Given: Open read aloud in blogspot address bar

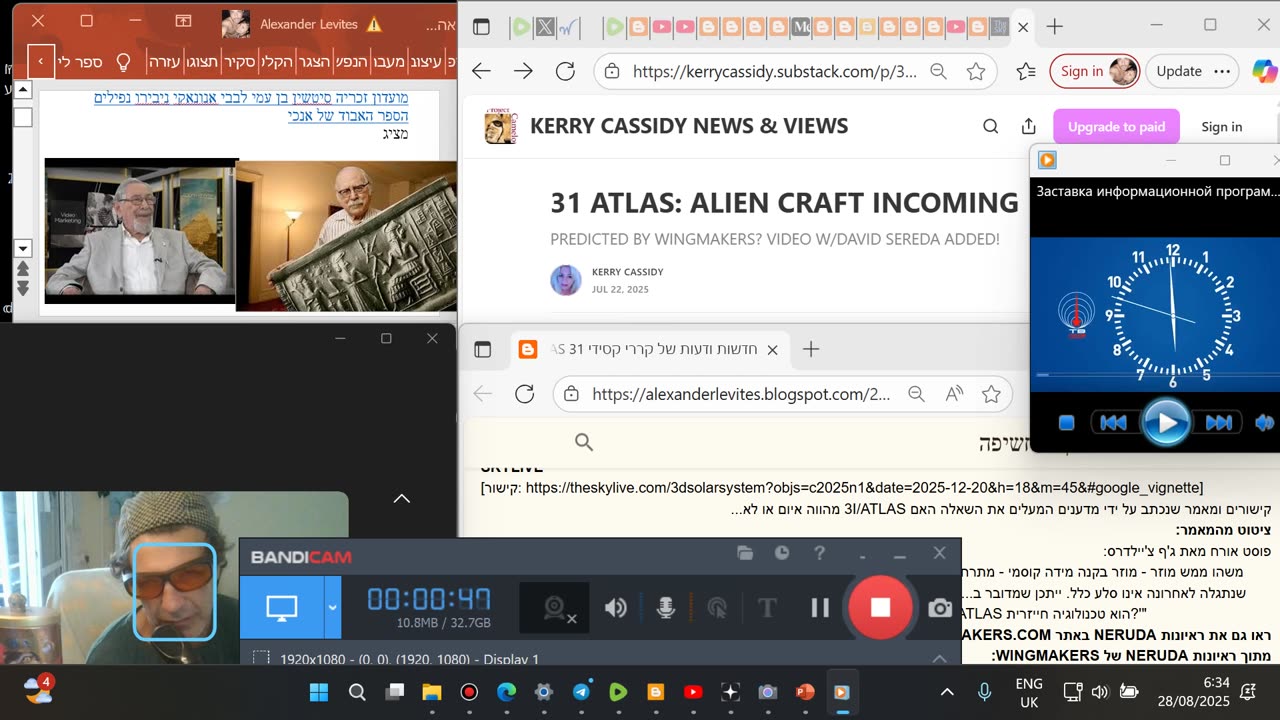Looking at the screenshot, I should (954, 394).
